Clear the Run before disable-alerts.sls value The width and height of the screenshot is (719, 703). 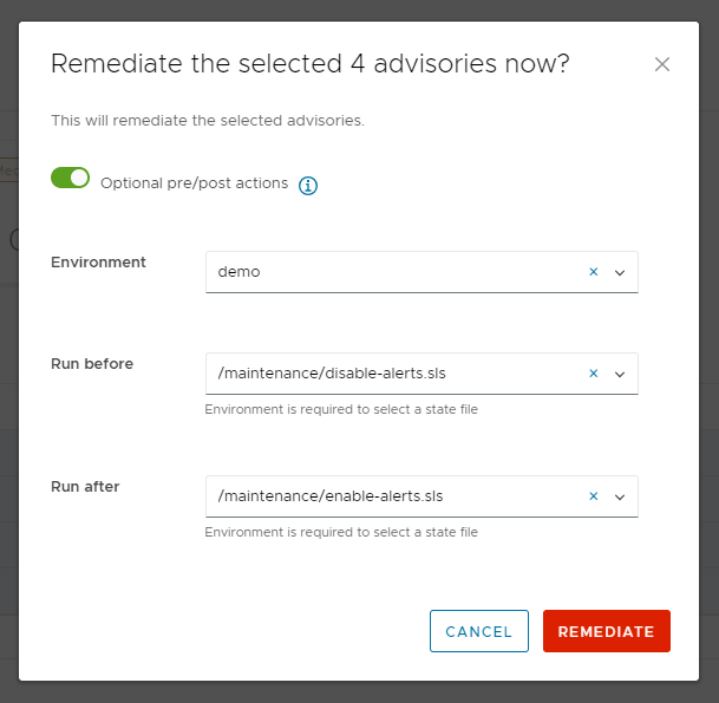pos(593,374)
